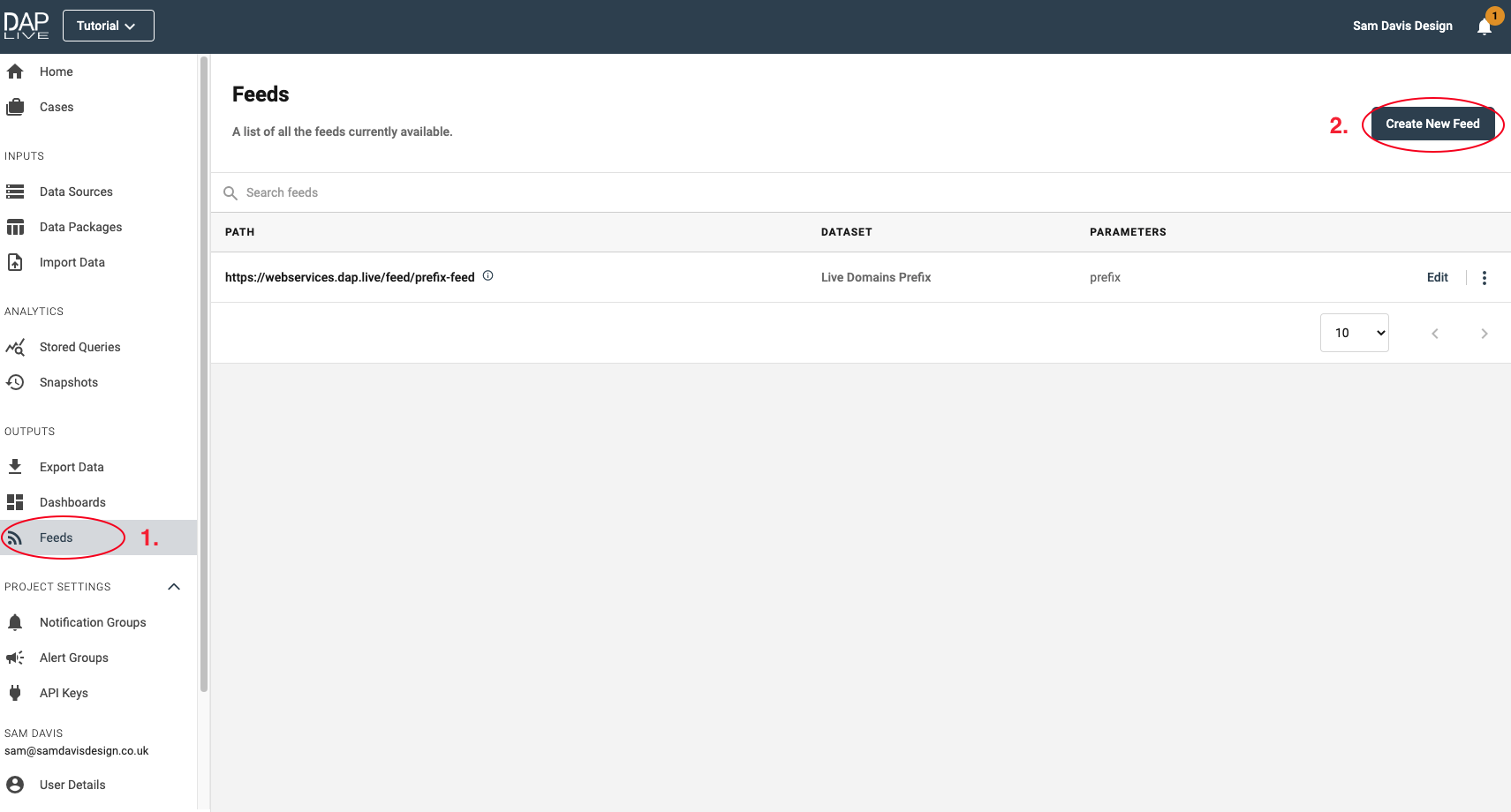Click the sidebar vertical scrollbar
The image size is (1511, 812).
[204, 374]
